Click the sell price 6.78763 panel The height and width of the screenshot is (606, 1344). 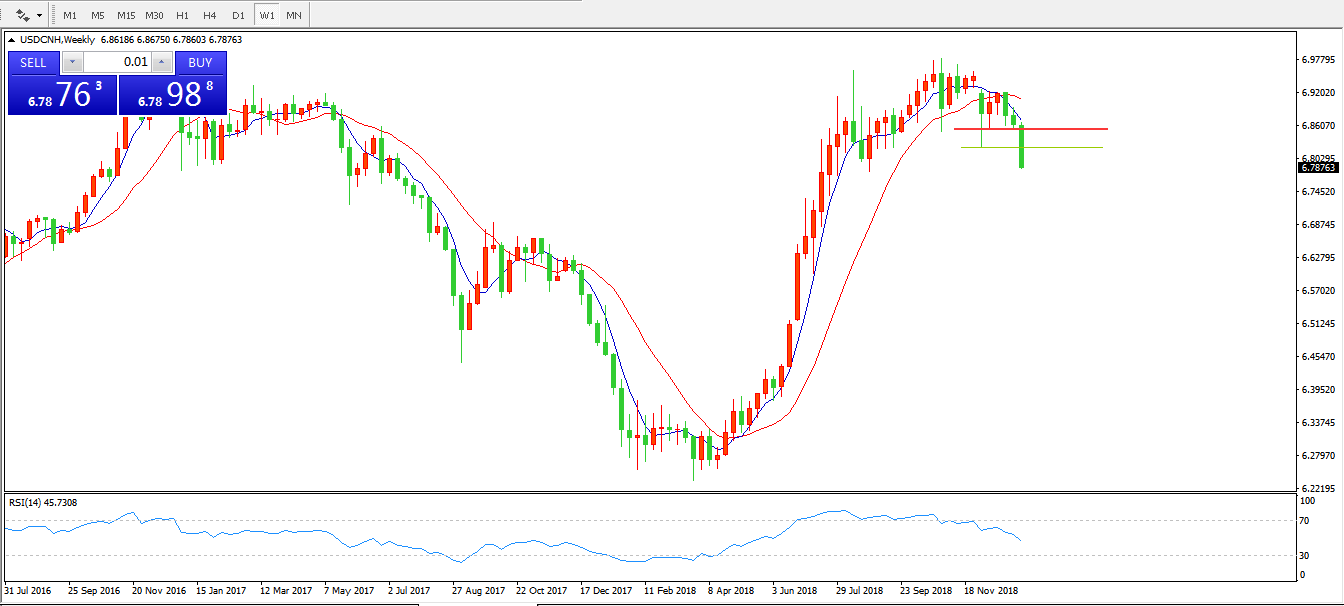(x=62, y=95)
